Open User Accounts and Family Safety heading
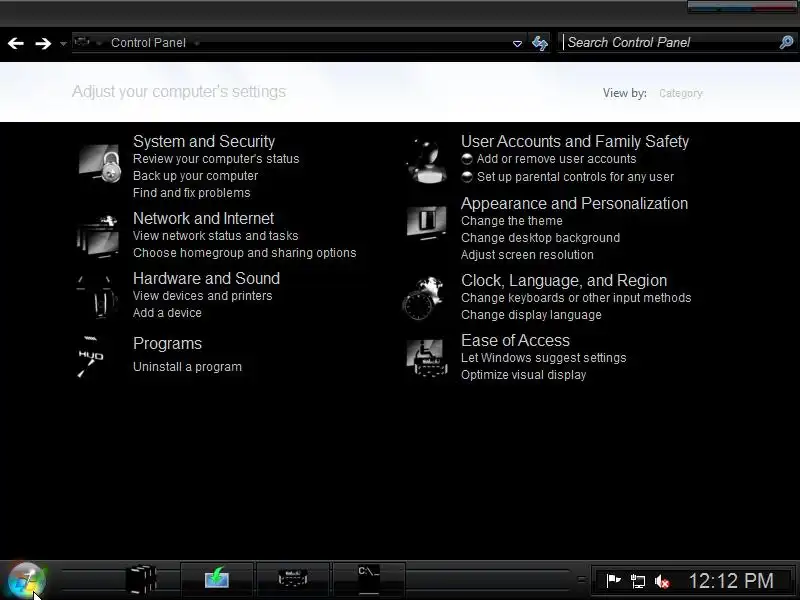Viewport: 800px width, 600px height. click(x=575, y=141)
